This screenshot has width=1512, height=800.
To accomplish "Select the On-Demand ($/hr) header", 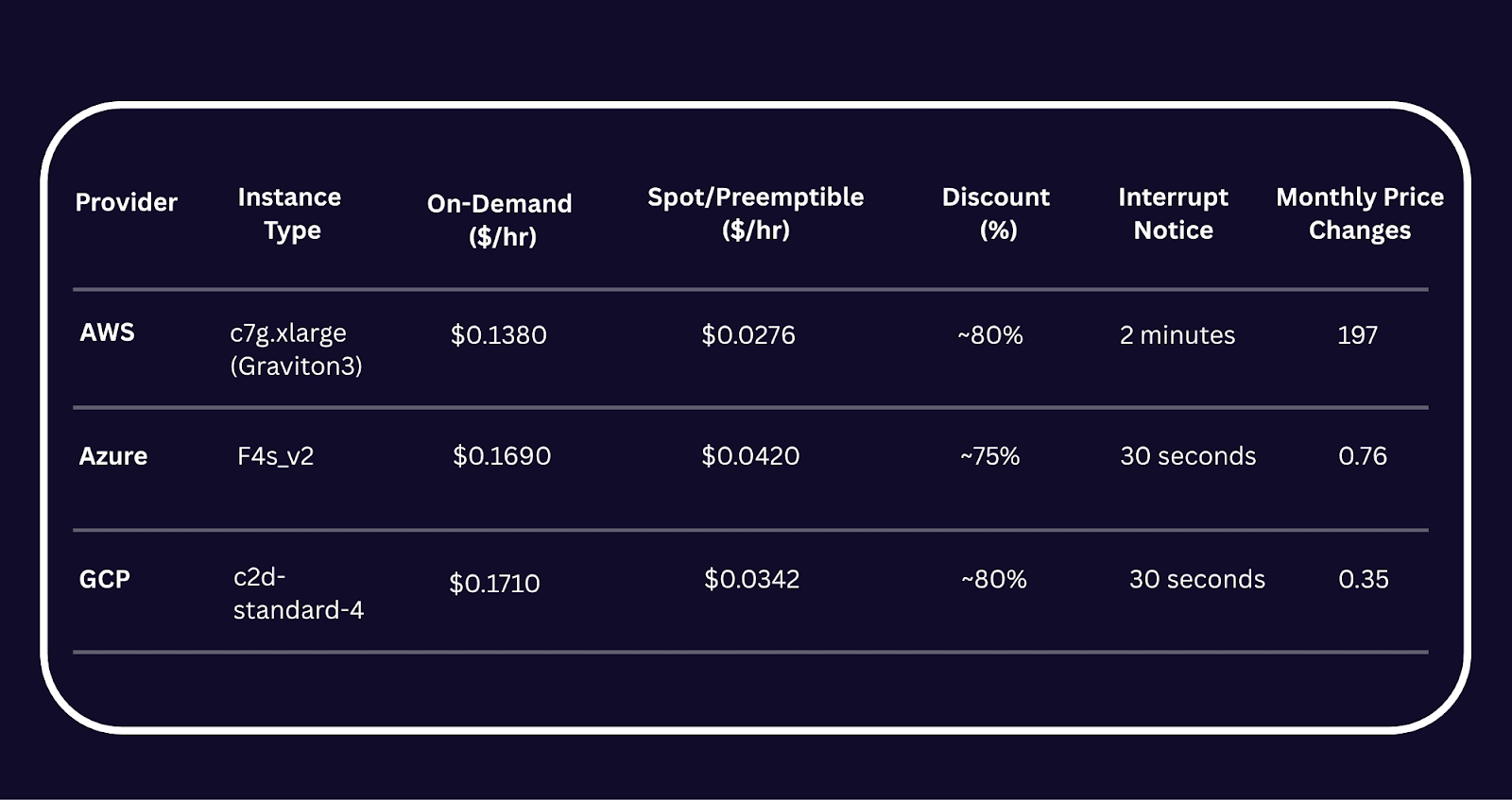I will (x=500, y=219).
